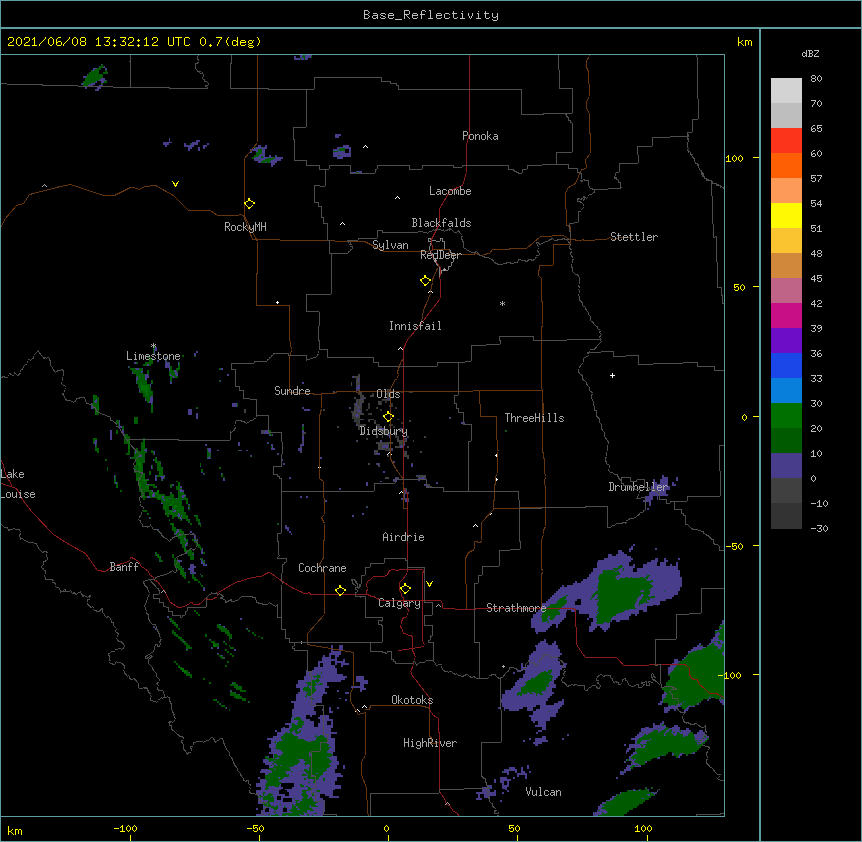862x842 pixels.
Task: Click the 100 tick on the horizontal km axis
Action: tap(643, 828)
